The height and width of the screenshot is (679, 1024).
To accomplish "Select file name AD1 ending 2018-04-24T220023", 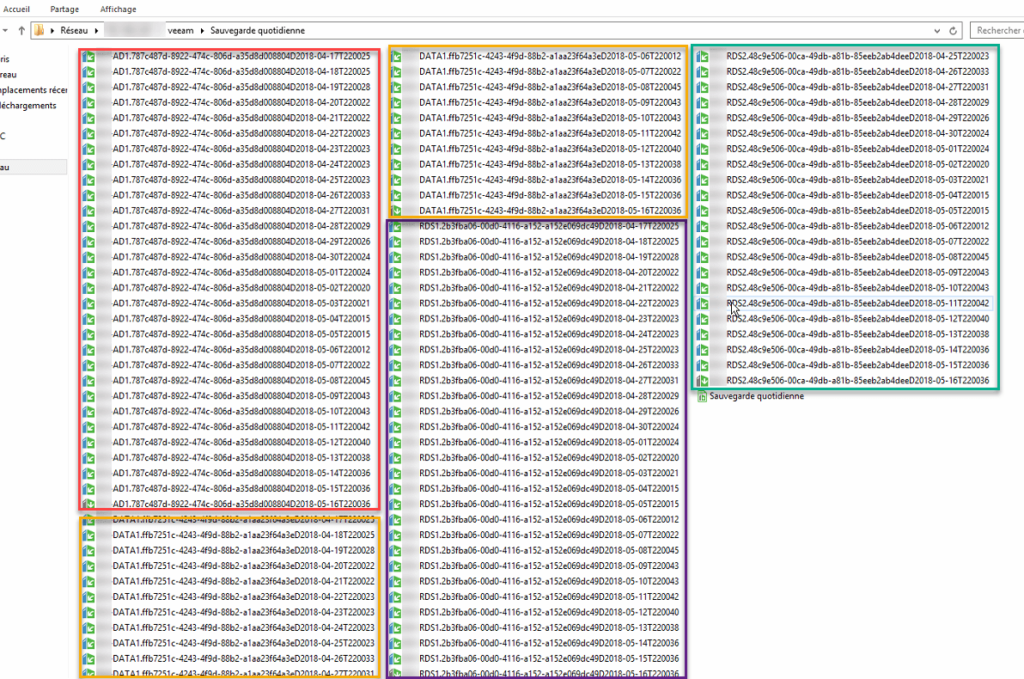I will pos(241,165).
